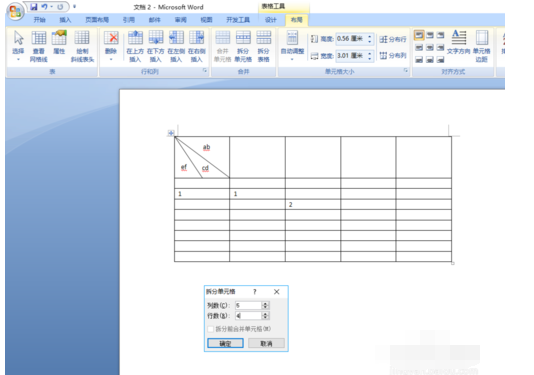Open the Office button menu
534x375 pixels.
[15, 11]
